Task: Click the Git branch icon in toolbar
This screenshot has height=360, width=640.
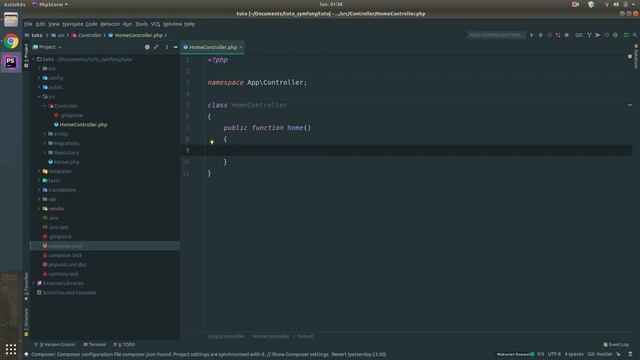Action: 589,35
